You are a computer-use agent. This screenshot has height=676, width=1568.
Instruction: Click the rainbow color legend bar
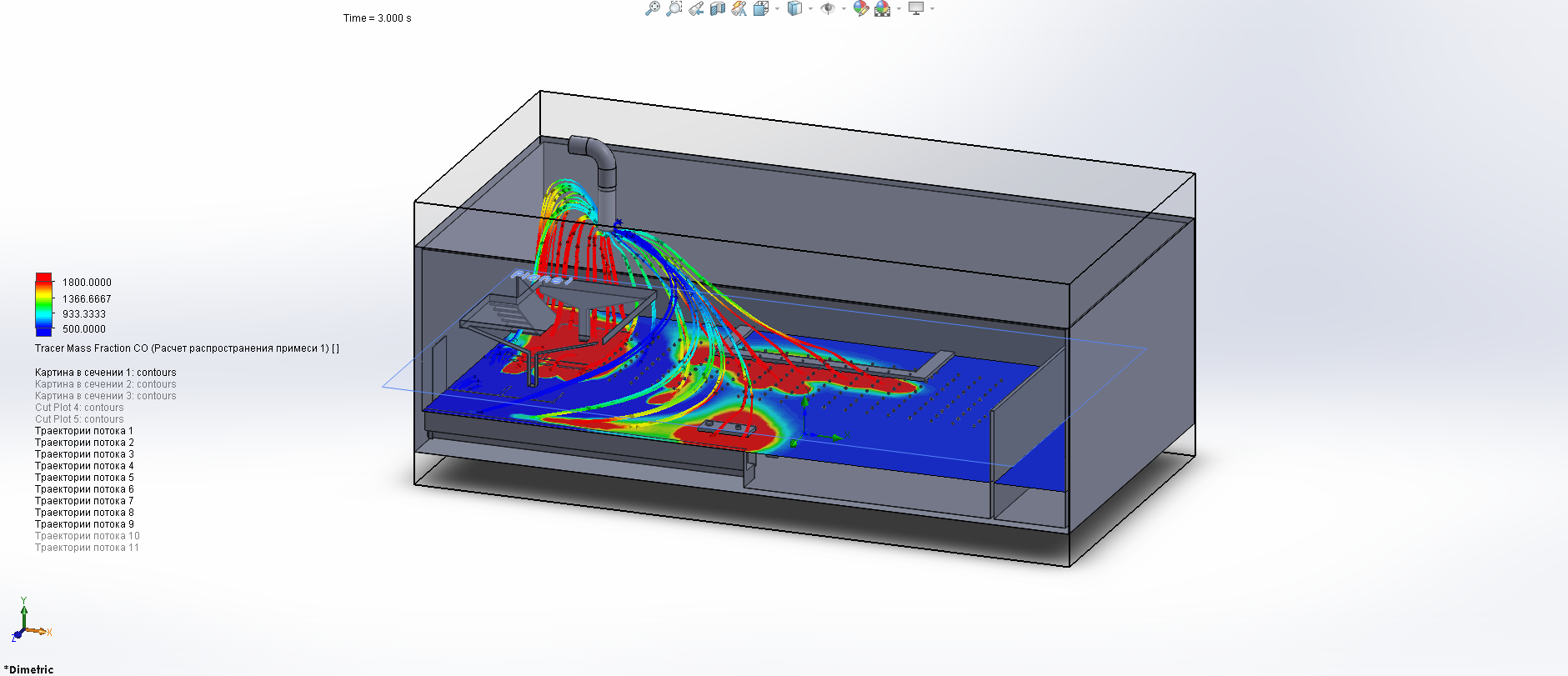[43, 304]
